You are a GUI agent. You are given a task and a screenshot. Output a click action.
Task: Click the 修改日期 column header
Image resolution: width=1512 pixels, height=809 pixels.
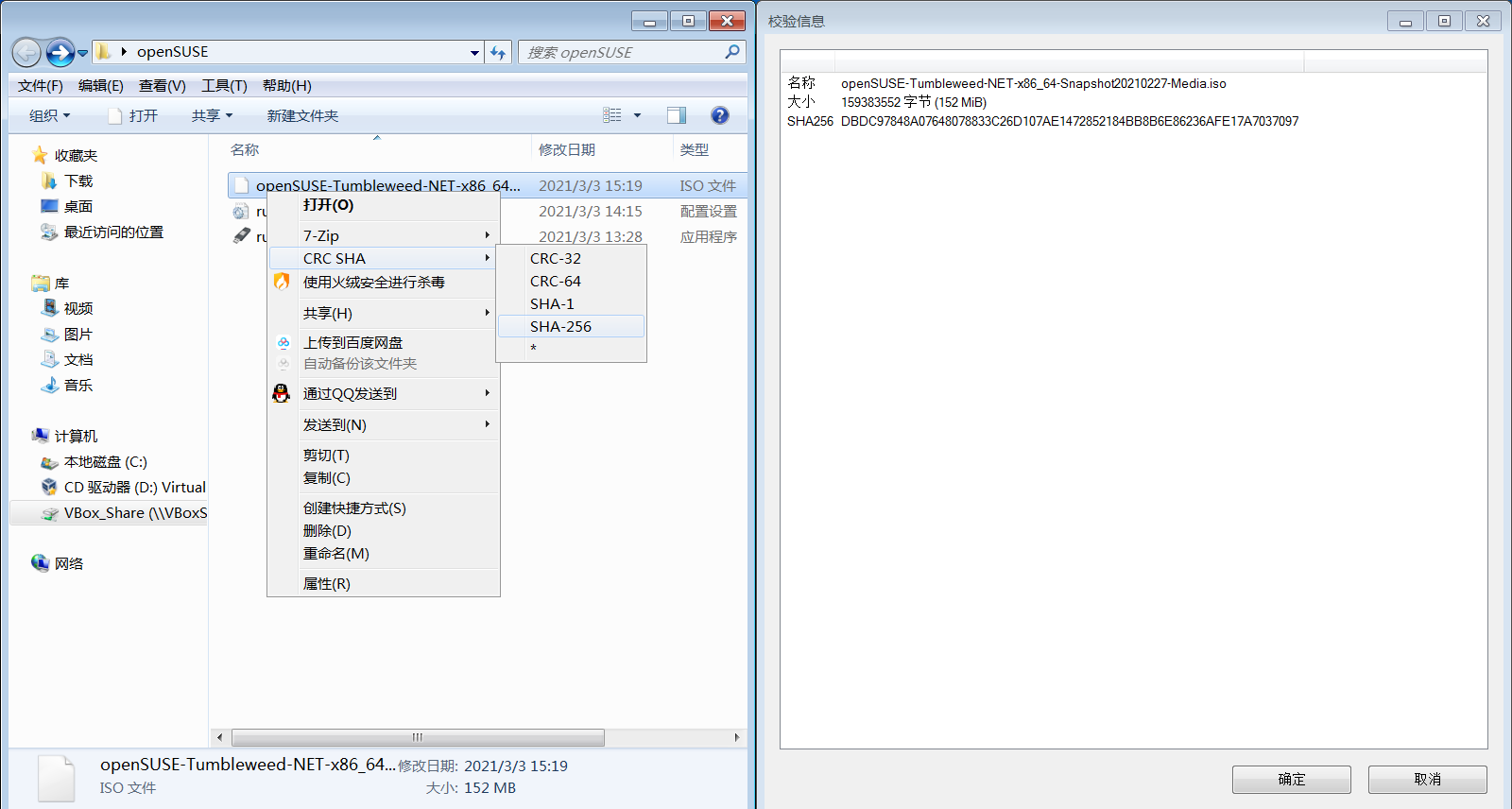[602, 149]
